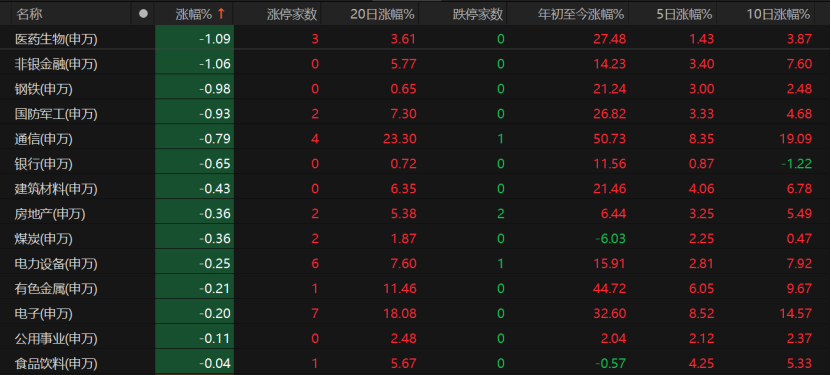Screen dimensions: 831x375
Task: Click year-to-date value -6.03 for 煤炭
Action: point(610,238)
